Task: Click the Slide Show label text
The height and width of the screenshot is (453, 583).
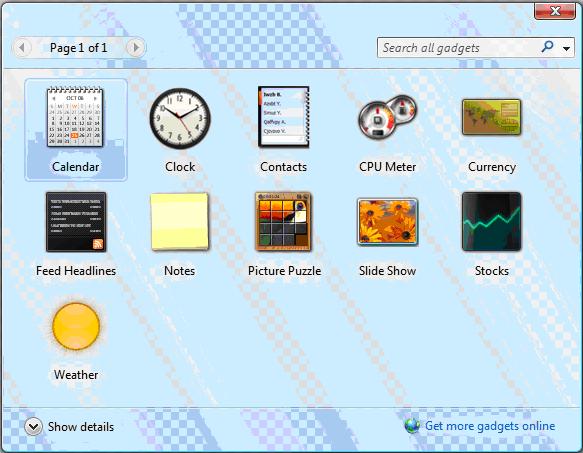Action: click(x=387, y=271)
